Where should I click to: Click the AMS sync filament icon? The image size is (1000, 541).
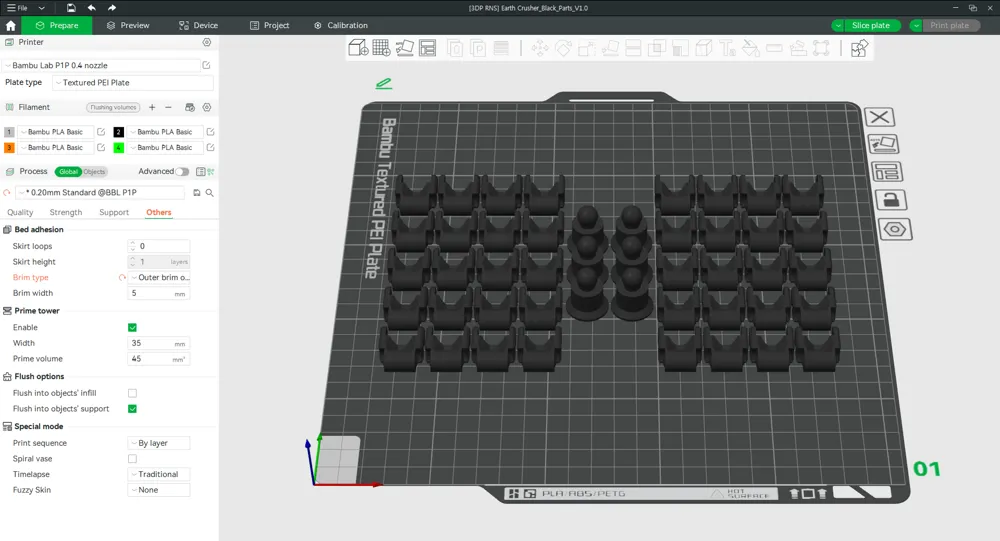click(189, 107)
